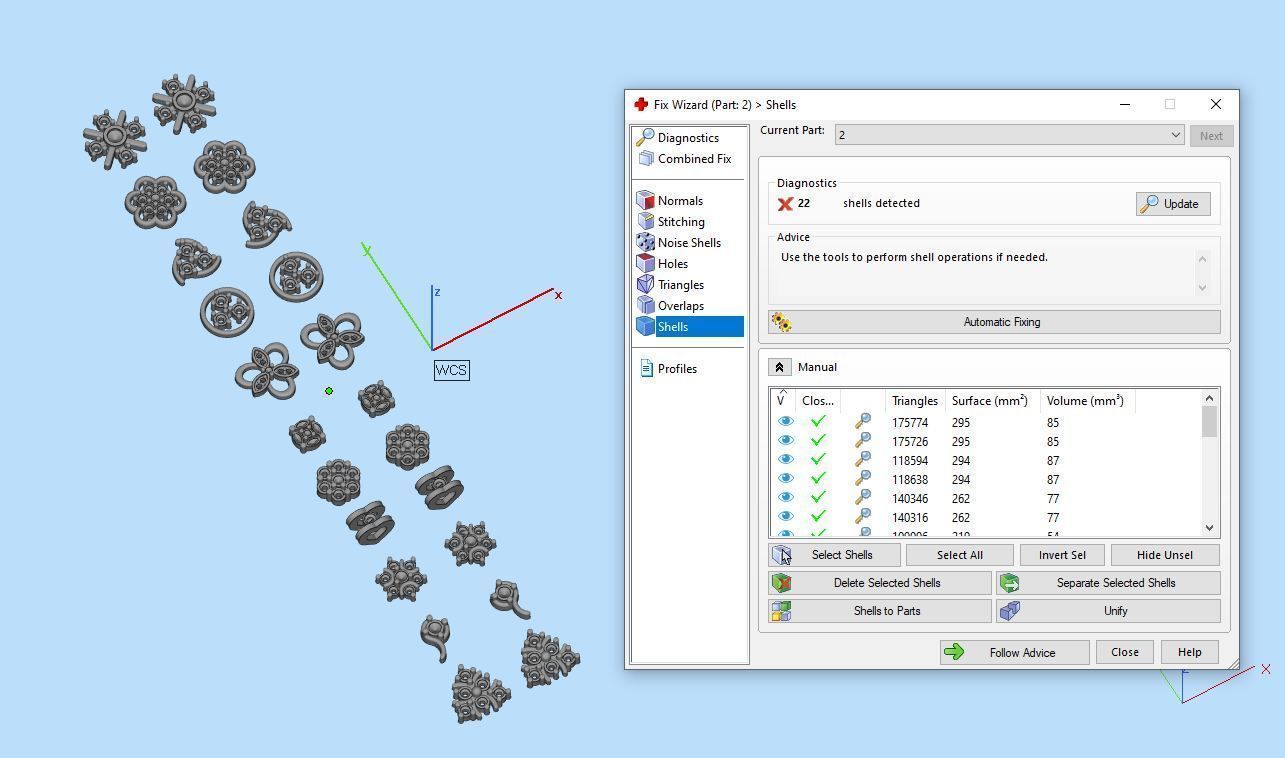Sort by the Clos... column header
This screenshot has width=1285, height=758.
pyautogui.click(x=818, y=400)
